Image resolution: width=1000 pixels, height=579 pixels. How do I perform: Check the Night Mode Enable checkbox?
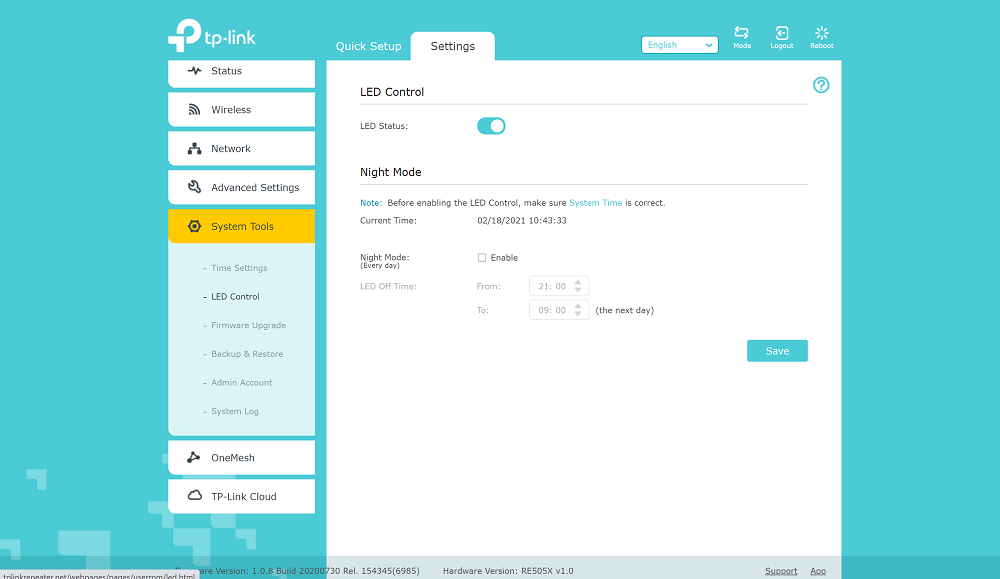point(482,258)
